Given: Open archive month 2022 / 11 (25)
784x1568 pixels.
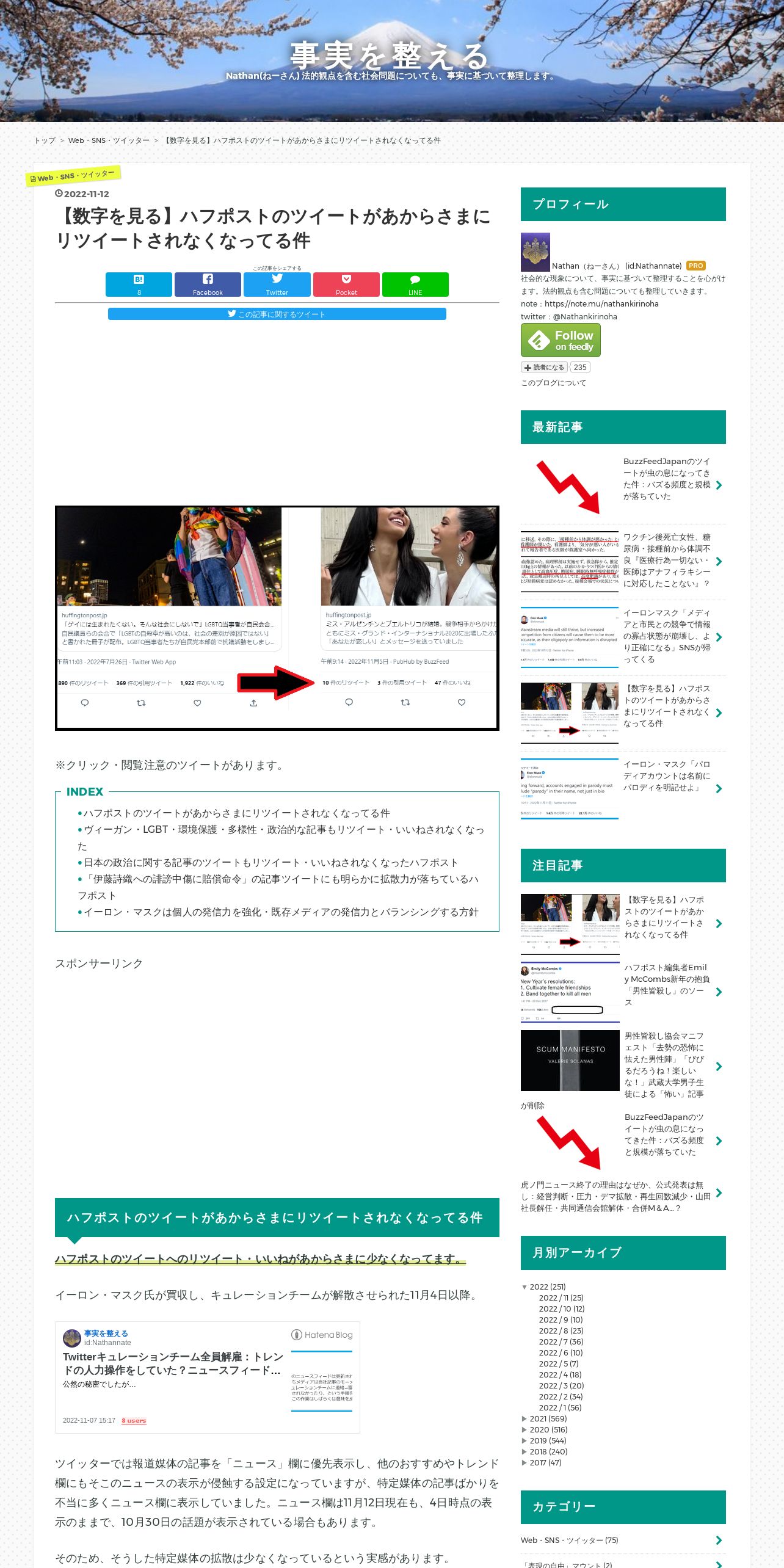Looking at the screenshot, I should (561, 1298).
